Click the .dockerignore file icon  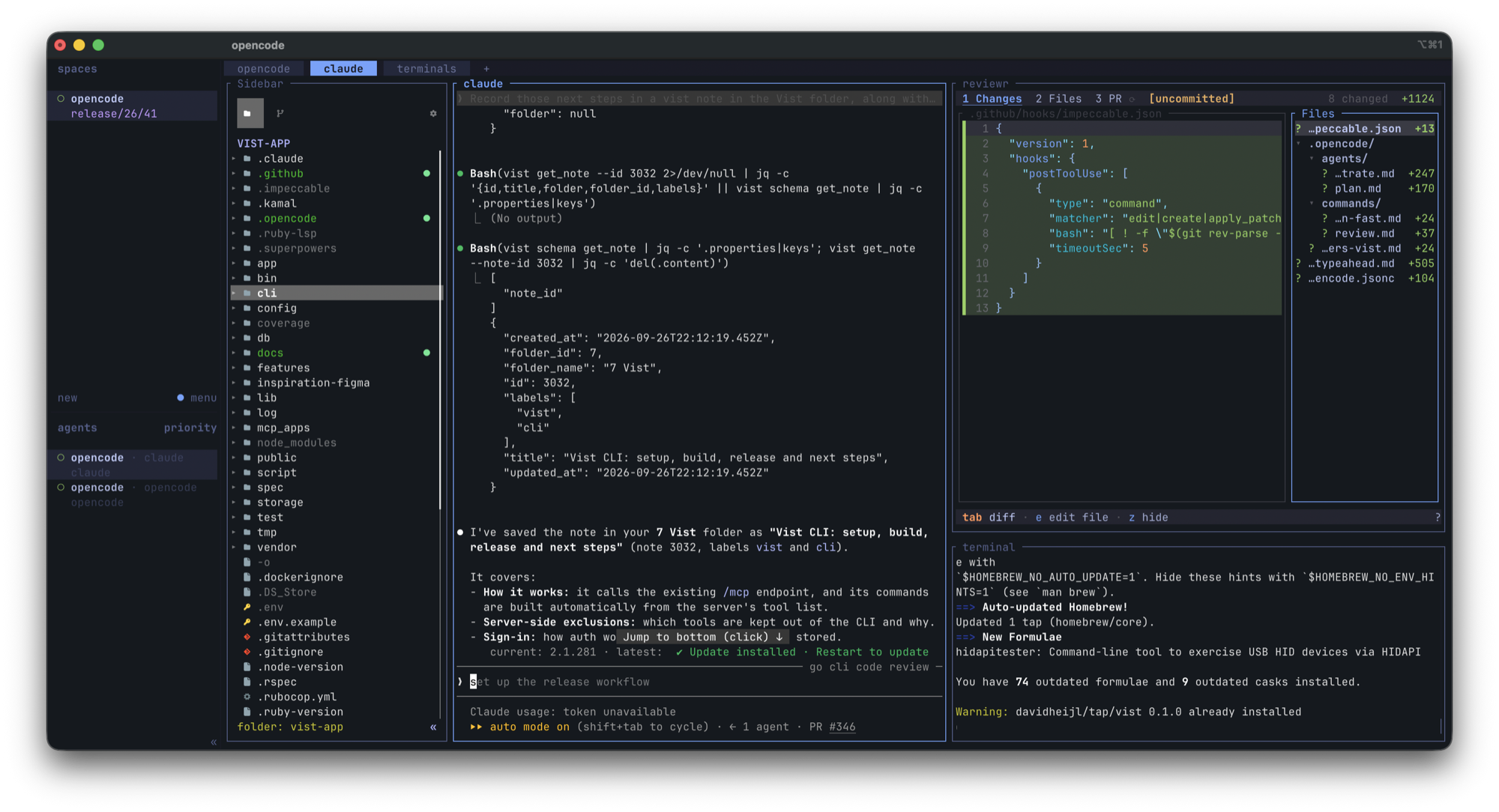[x=247, y=577]
